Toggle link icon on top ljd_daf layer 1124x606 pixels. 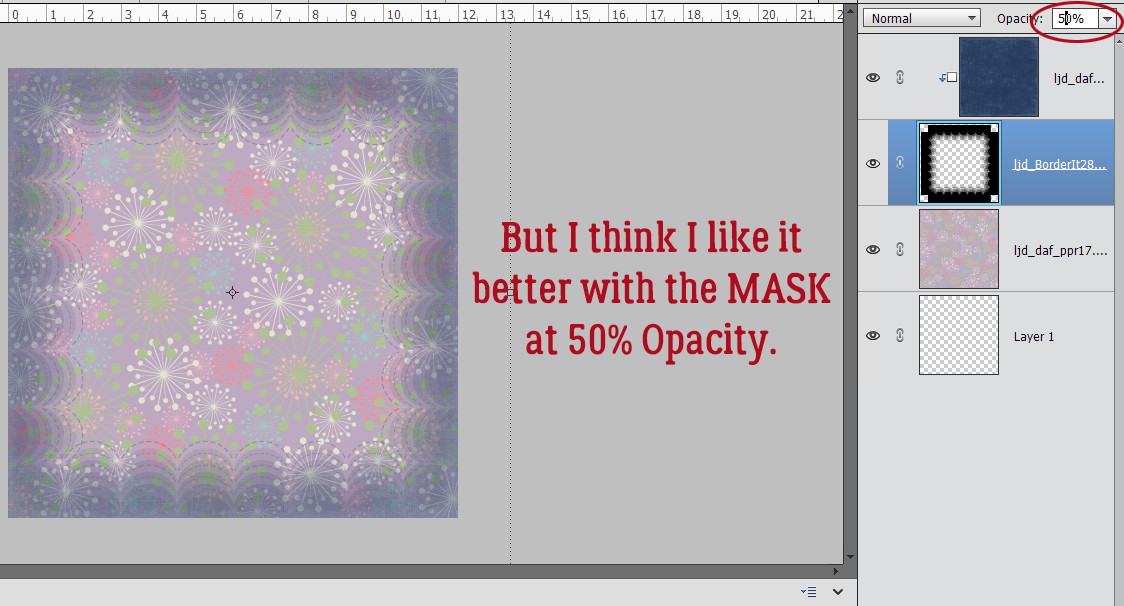[900, 77]
